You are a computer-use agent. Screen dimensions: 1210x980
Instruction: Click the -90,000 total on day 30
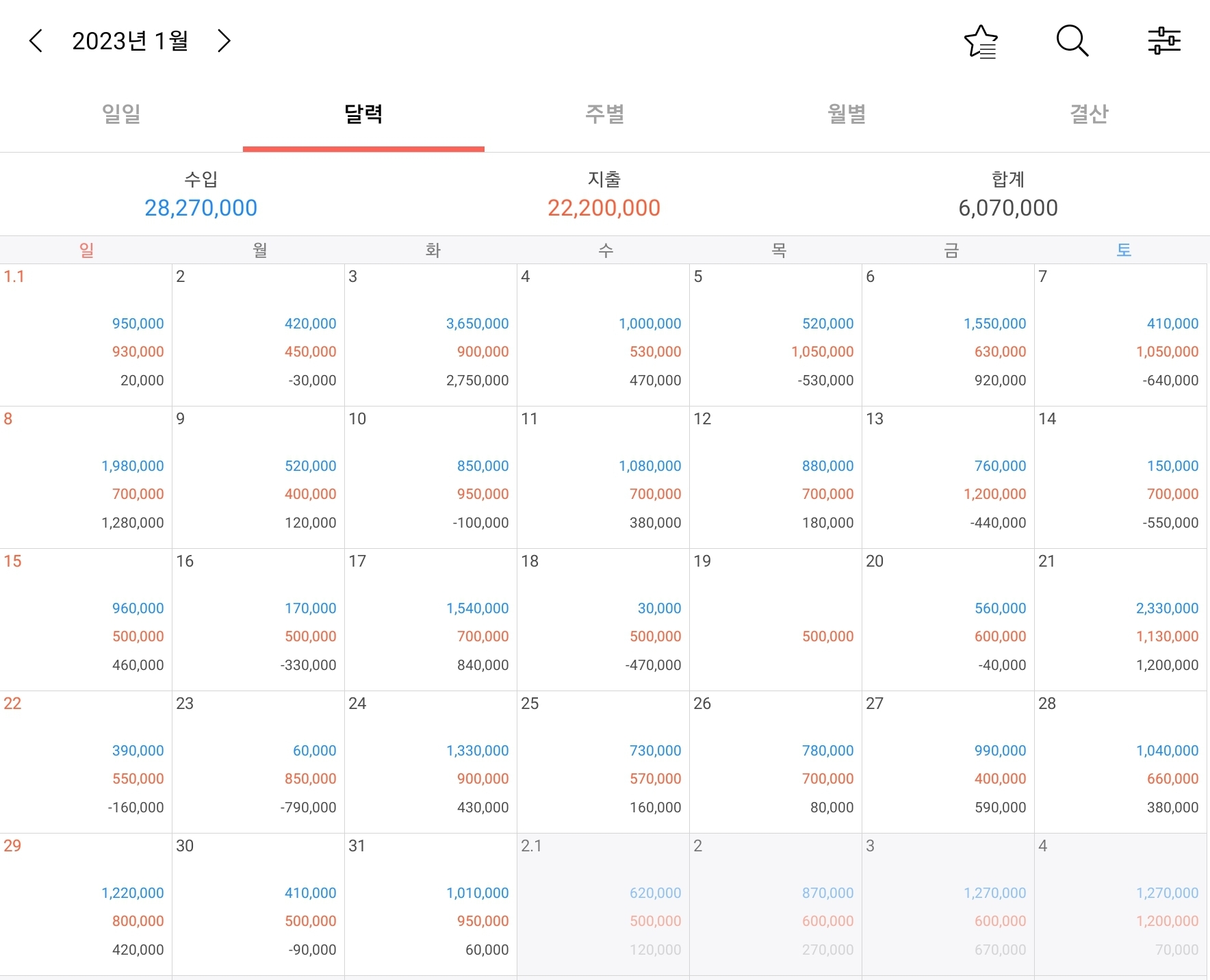tap(311, 950)
